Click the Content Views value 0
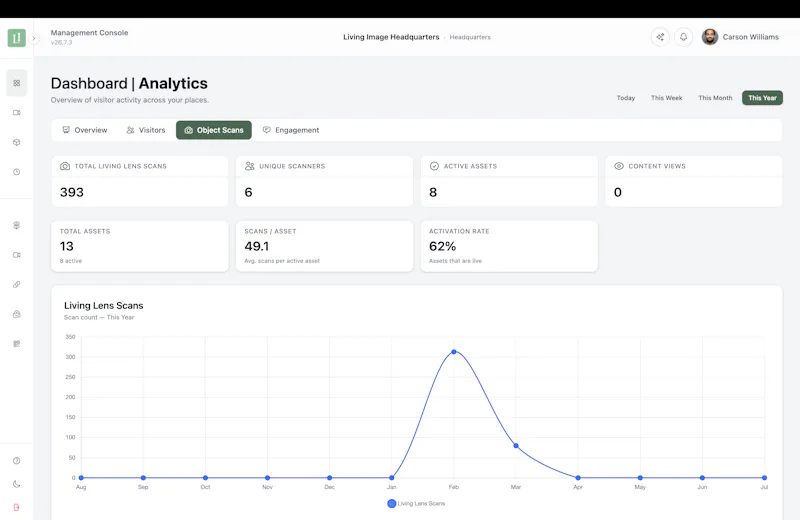The width and height of the screenshot is (800, 520). pos(618,192)
